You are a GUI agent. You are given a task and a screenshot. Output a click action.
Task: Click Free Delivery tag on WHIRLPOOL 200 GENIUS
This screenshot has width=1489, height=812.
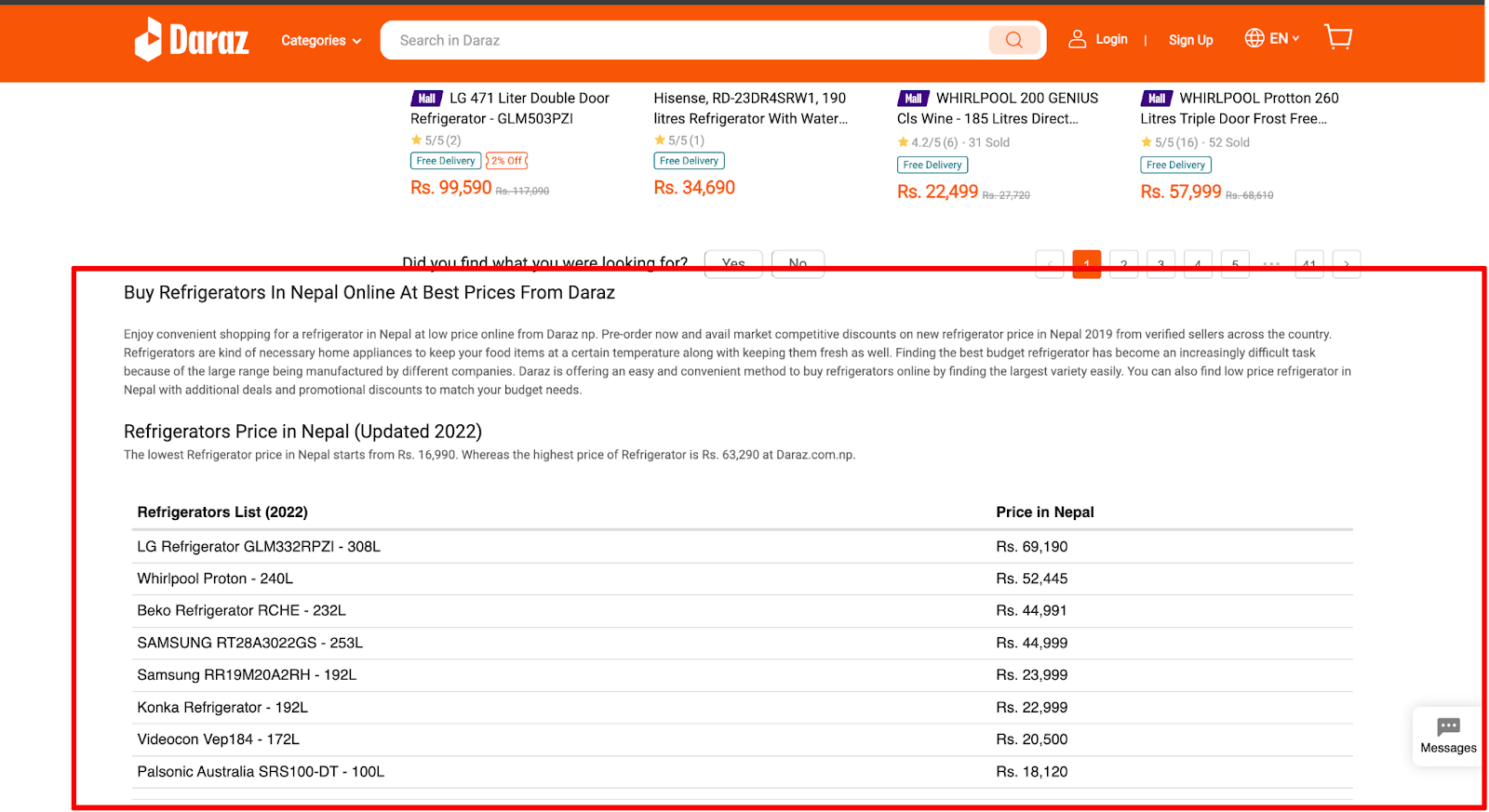point(932,165)
